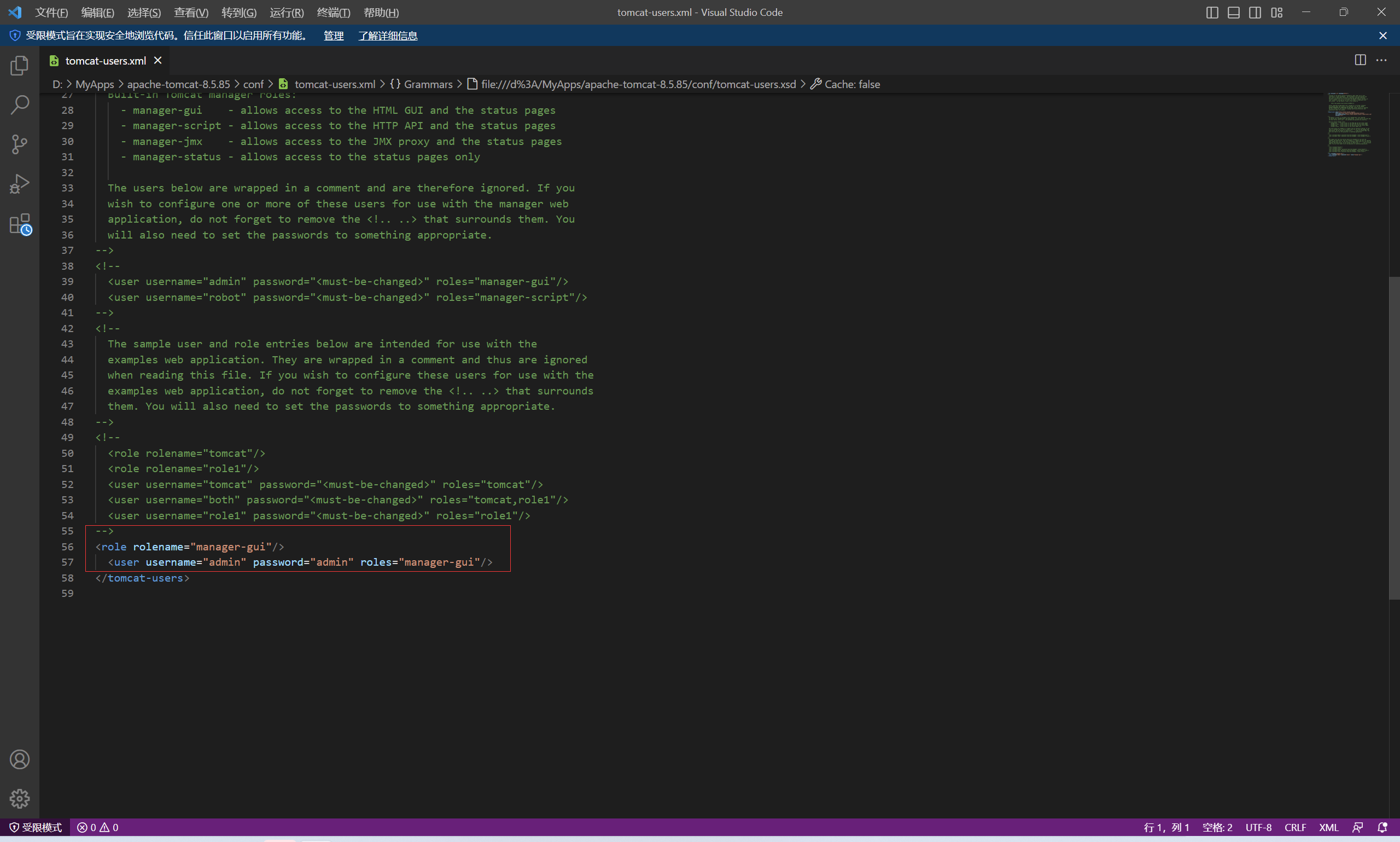This screenshot has width=1400, height=842.
Task: Toggle the primary side bar layout button
Action: coord(1212,13)
